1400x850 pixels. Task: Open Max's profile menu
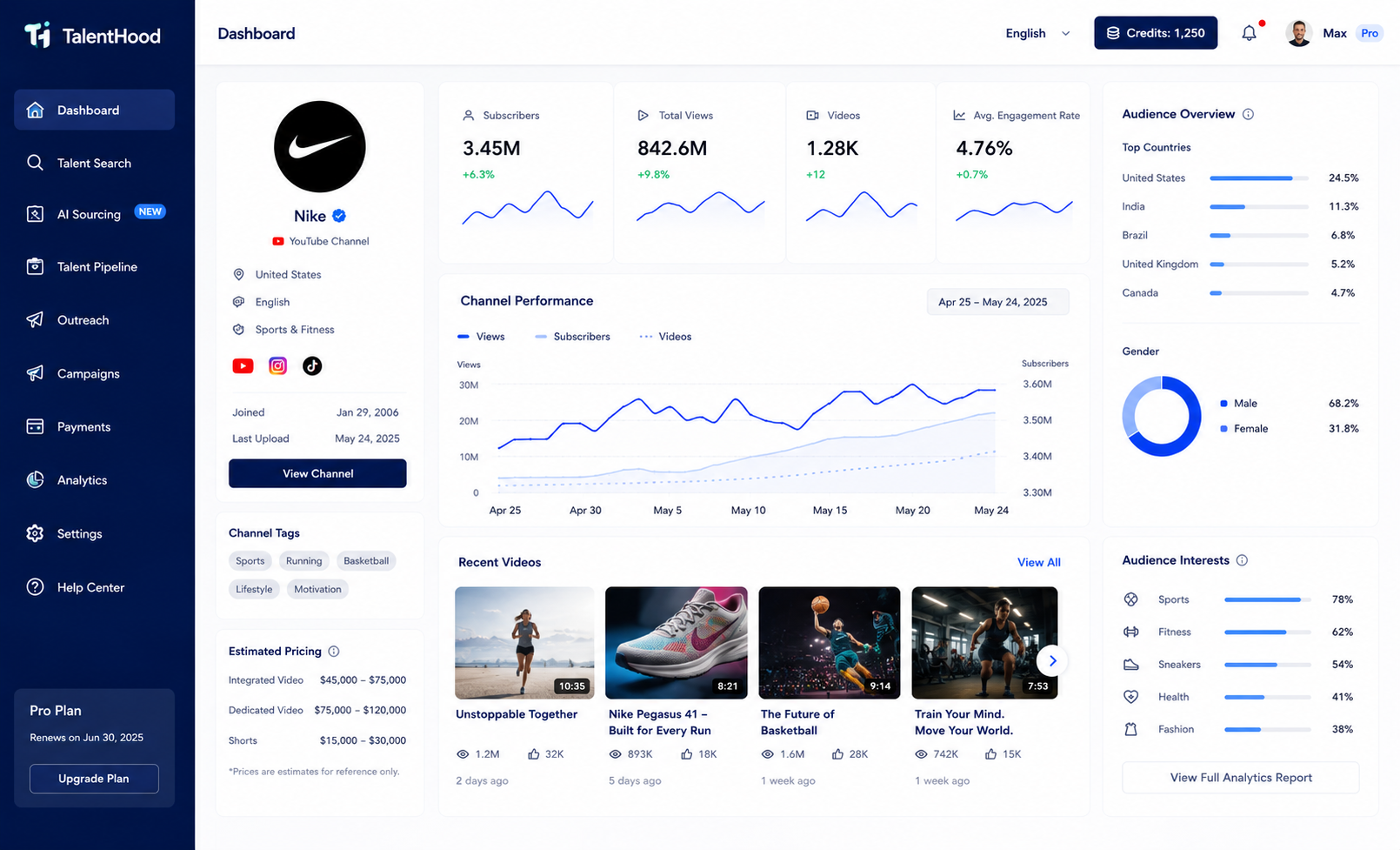point(1335,33)
